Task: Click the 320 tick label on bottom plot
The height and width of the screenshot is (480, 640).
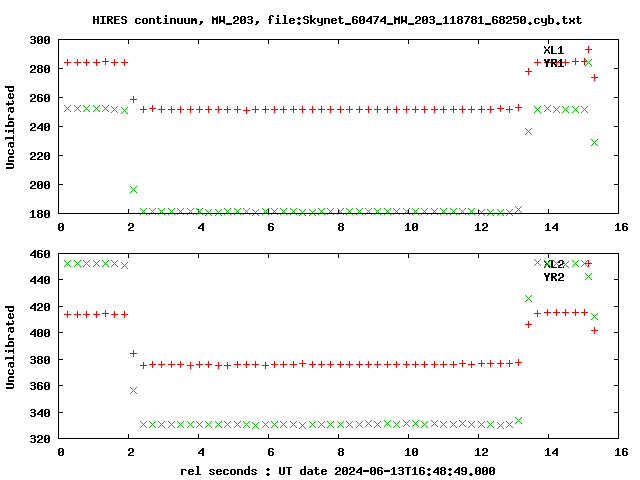Action: [x=40, y=439]
